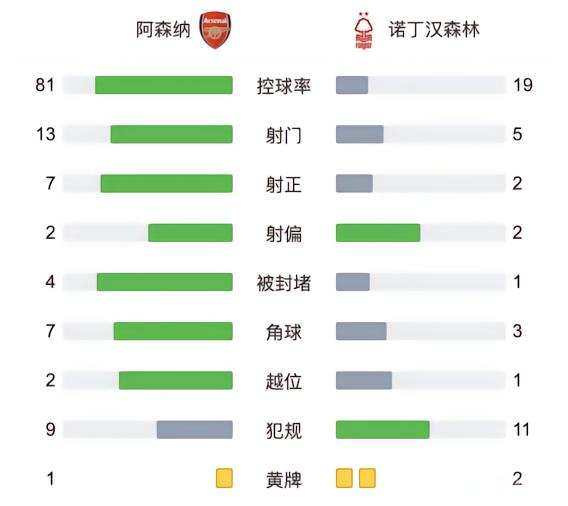The height and width of the screenshot is (506, 568).
Task: Click the 被封堵 stat label
Action: click(x=284, y=283)
